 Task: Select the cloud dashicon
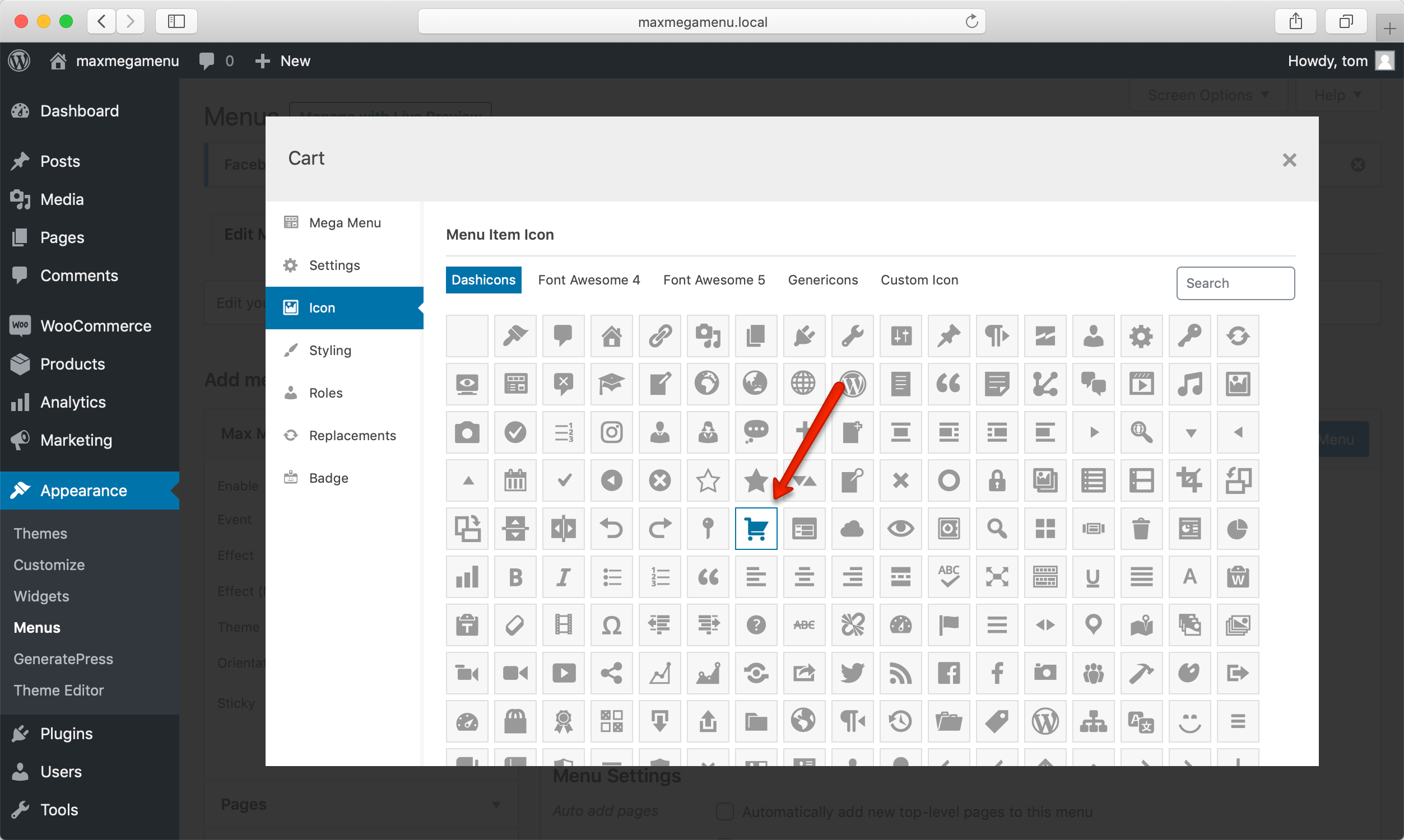pyautogui.click(x=852, y=529)
